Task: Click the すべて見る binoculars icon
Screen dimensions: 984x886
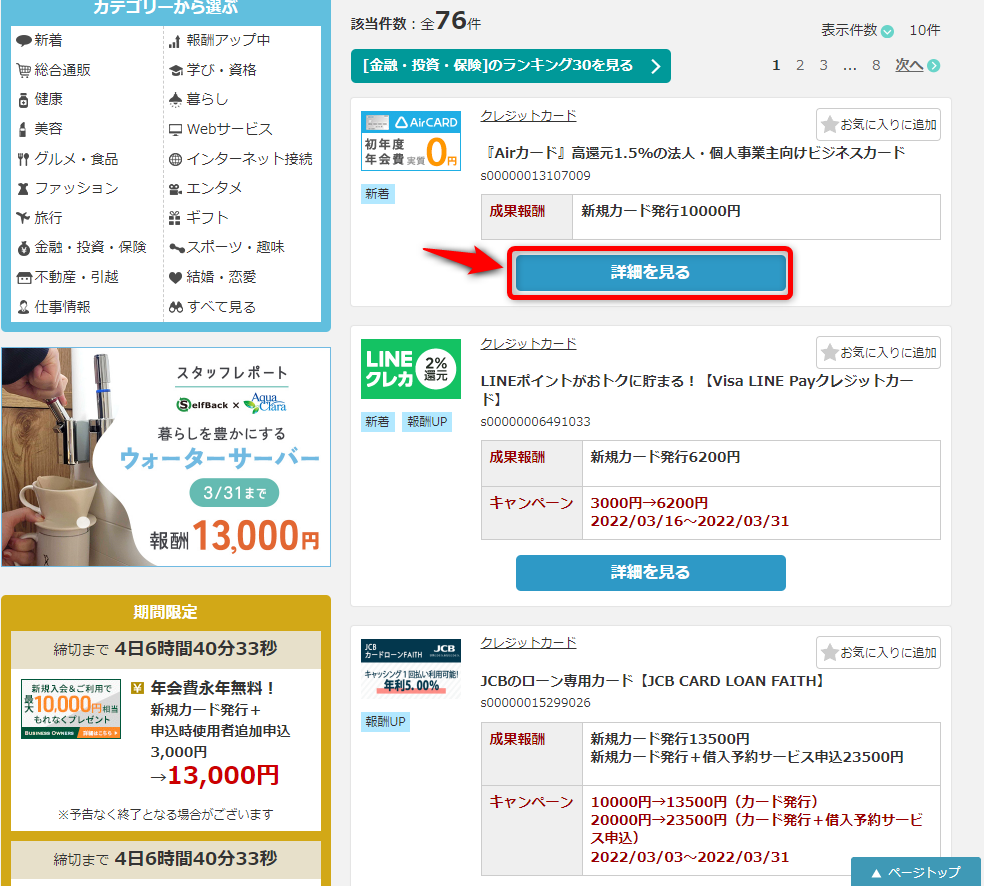Action: pos(176,307)
